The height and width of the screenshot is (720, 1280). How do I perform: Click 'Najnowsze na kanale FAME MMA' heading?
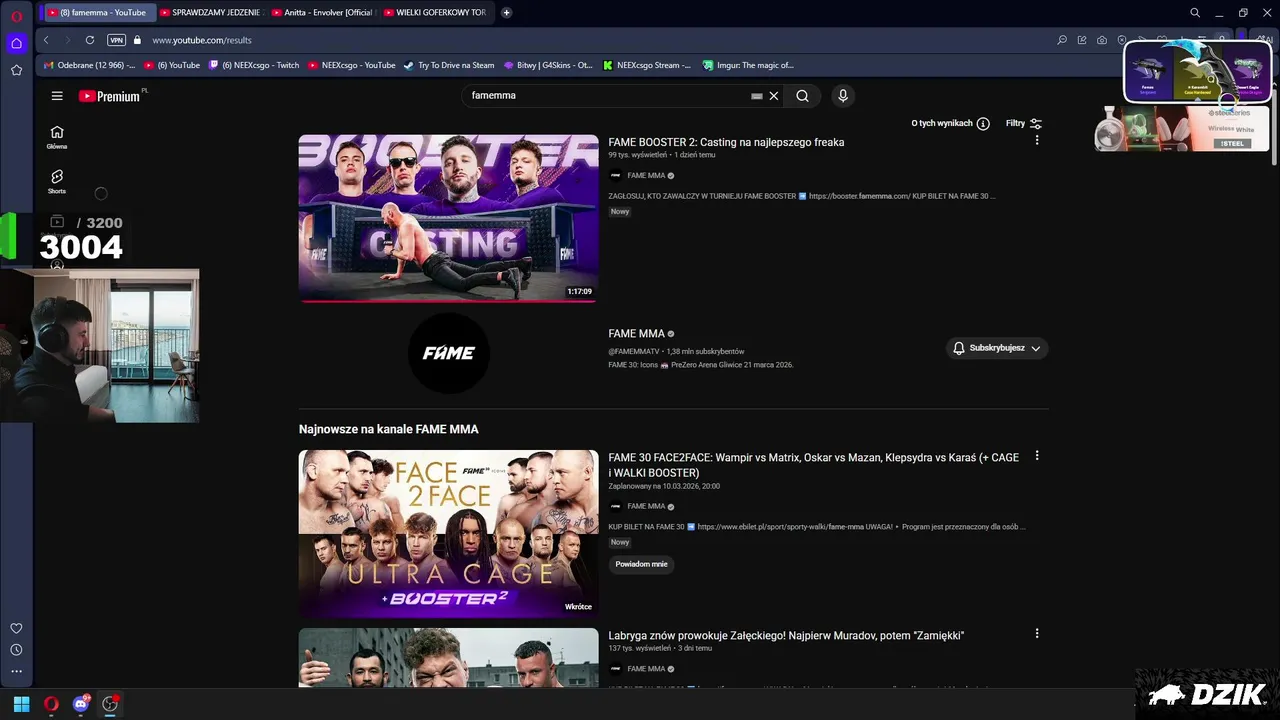388,429
